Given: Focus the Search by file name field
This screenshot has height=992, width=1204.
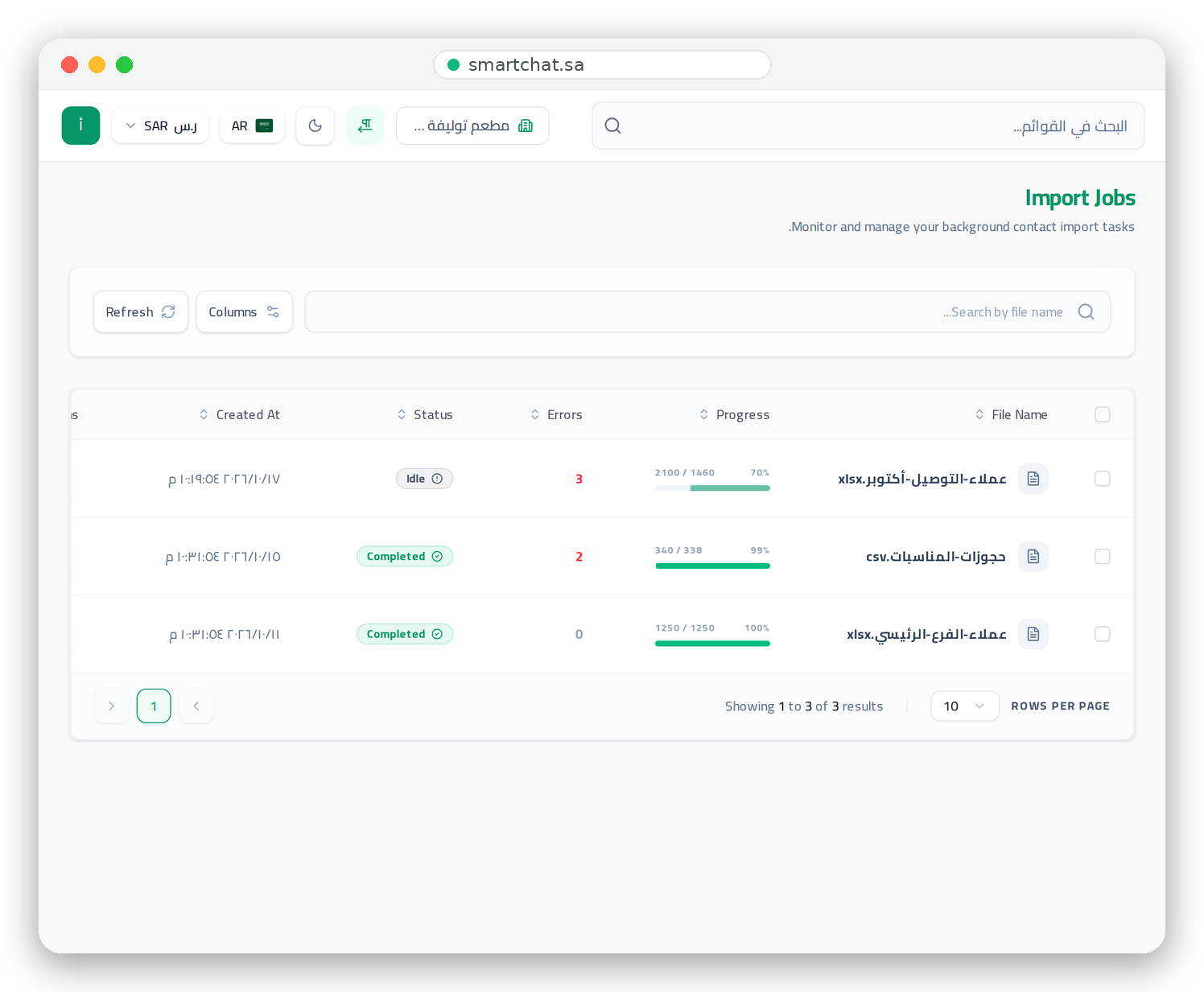Looking at the screenshot, I should point(707,311).
